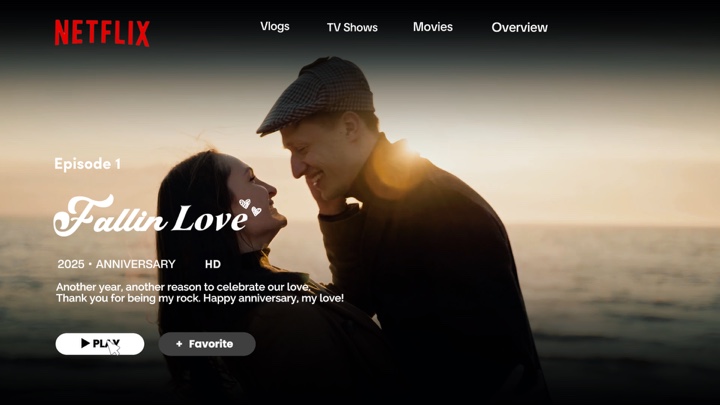
Task: Add the show with the Favorite button
Action: tap(207, 344)
